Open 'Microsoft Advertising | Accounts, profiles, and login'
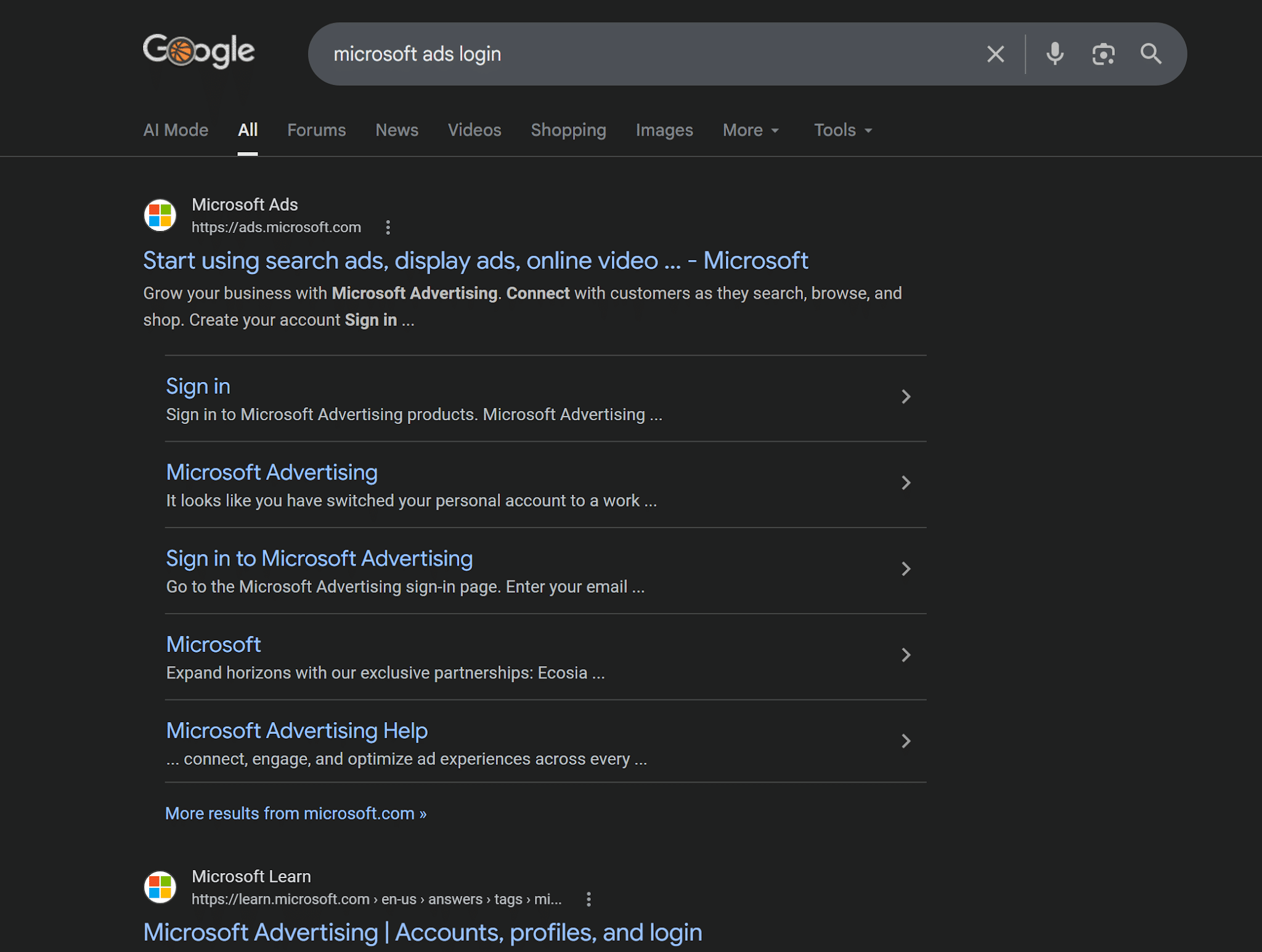 (x=423, y=933)
